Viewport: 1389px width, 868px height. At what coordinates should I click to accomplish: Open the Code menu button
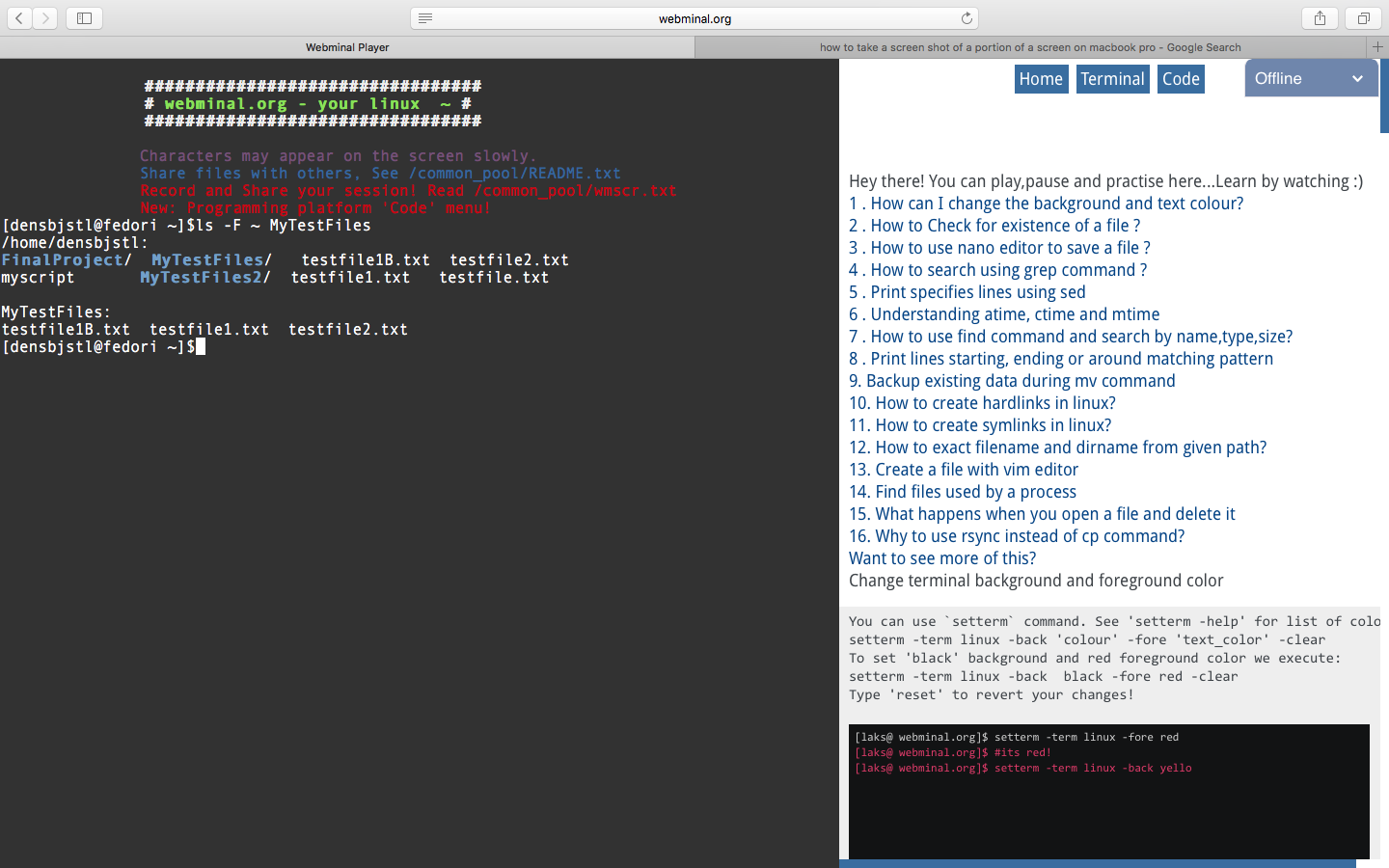click(x=1181, y=79)
